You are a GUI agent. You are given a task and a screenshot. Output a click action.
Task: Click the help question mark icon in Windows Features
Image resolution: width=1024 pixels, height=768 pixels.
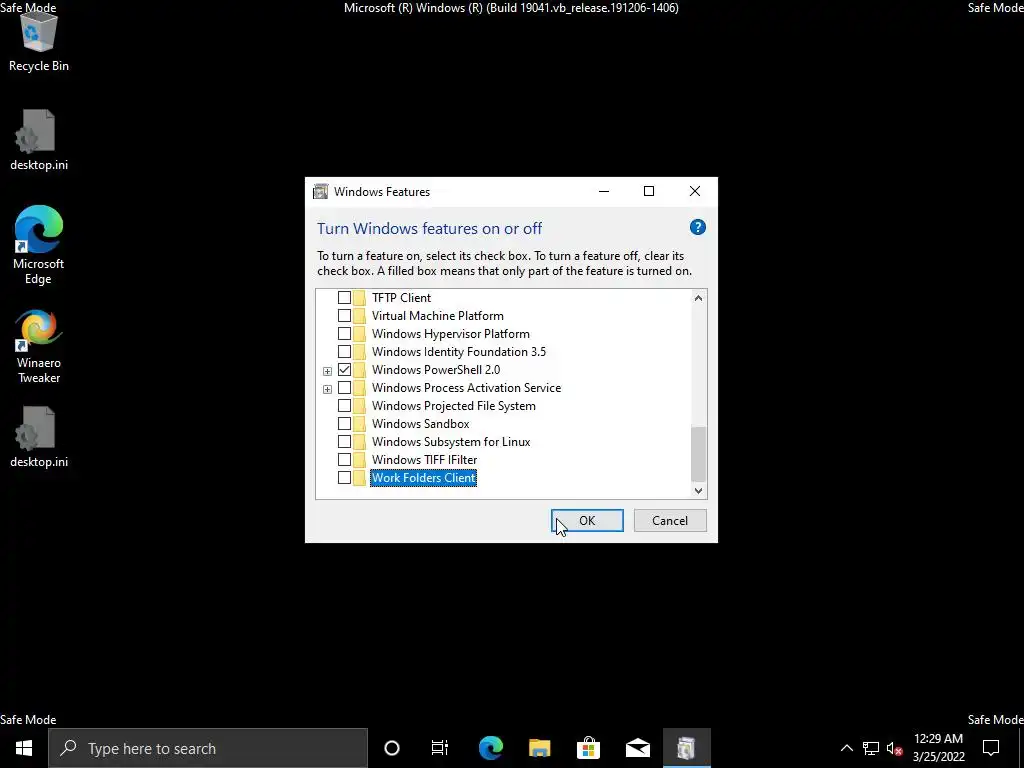pyautogui.click(x=697, y=227)
